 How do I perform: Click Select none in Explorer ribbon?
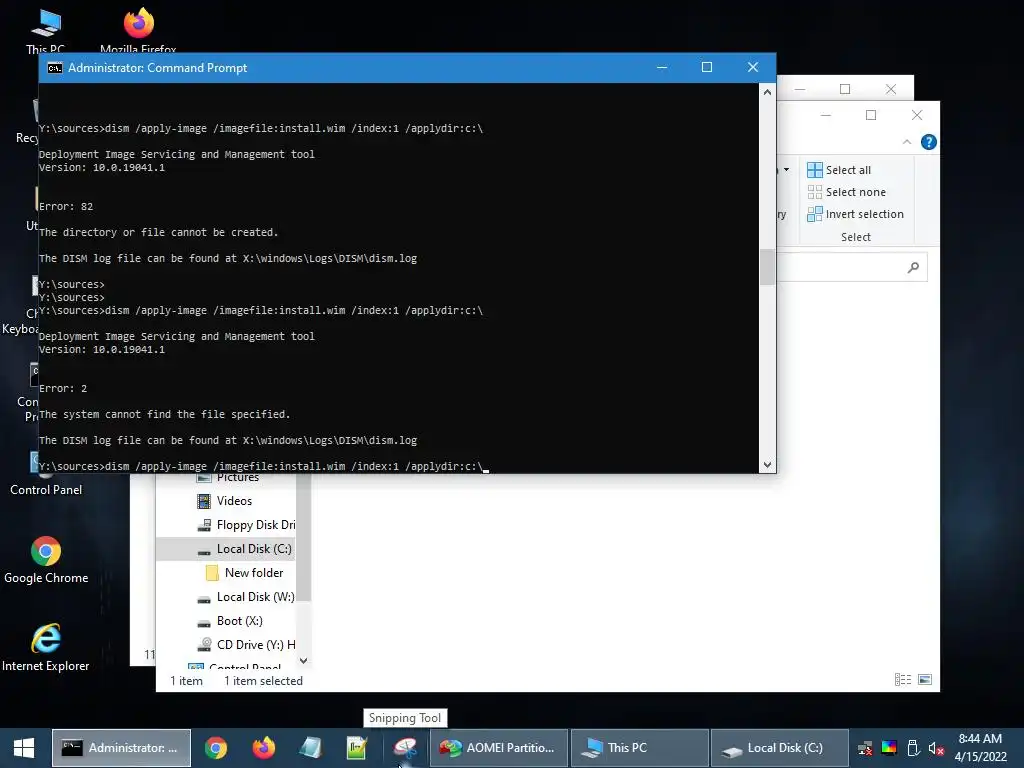847,192
